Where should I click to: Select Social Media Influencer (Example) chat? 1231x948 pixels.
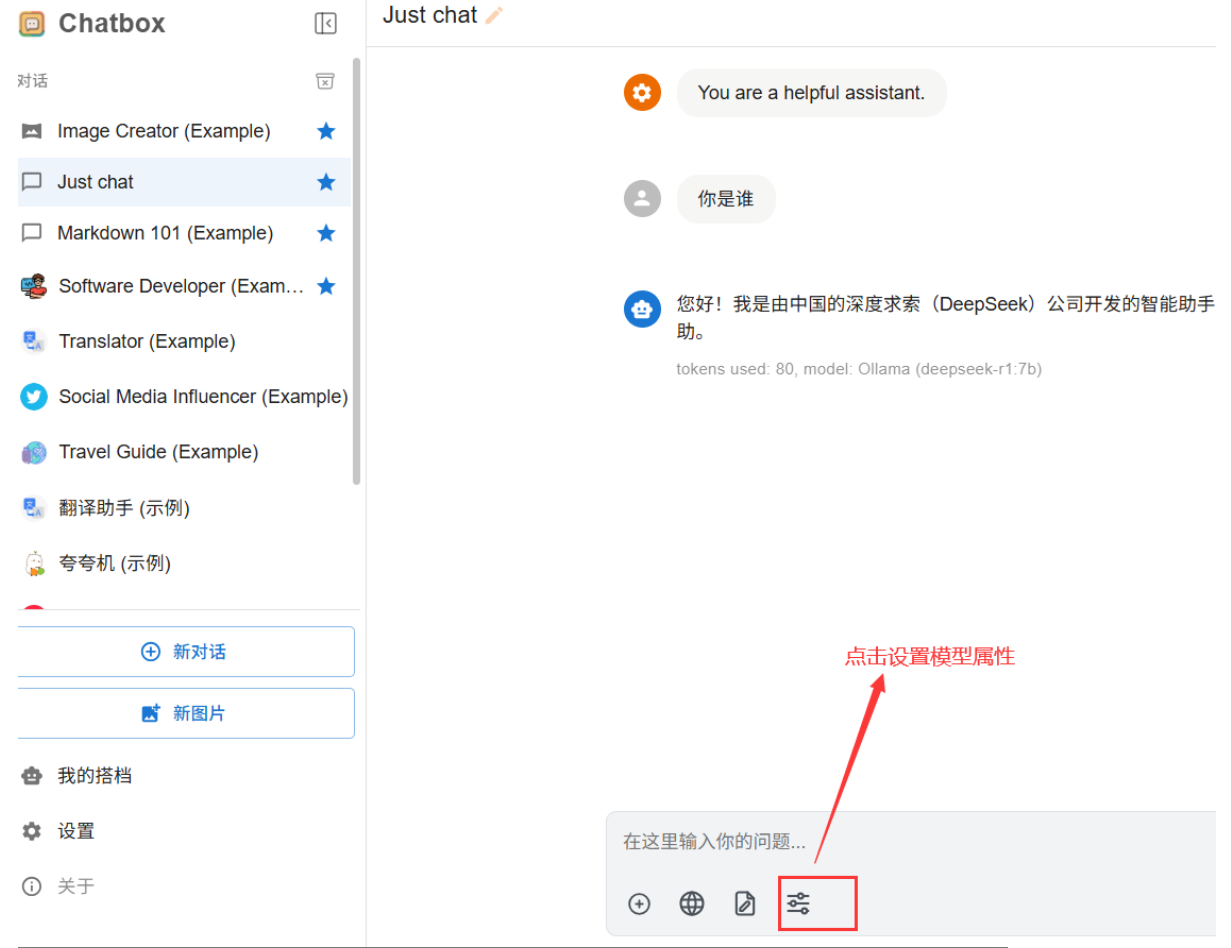pos(203,397)
